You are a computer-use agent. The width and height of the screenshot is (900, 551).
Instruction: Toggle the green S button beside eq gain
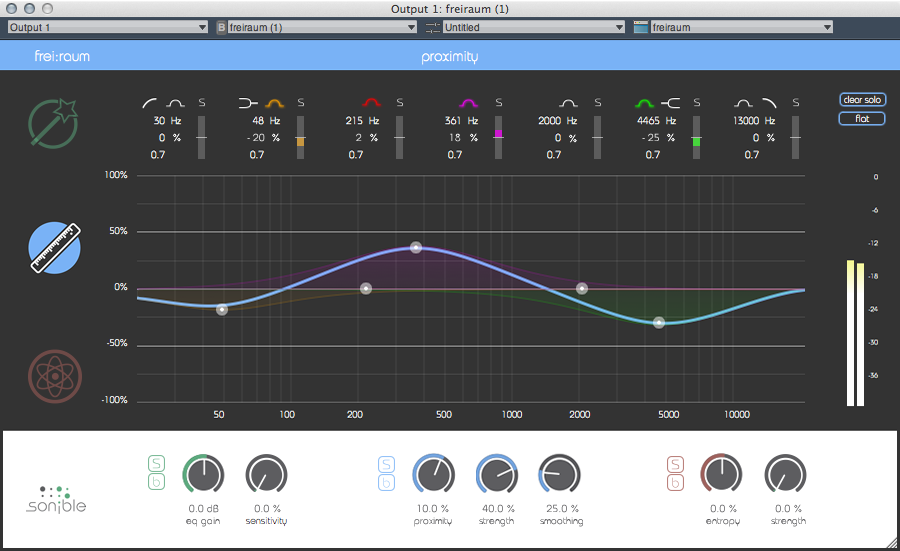pos(156,463)
